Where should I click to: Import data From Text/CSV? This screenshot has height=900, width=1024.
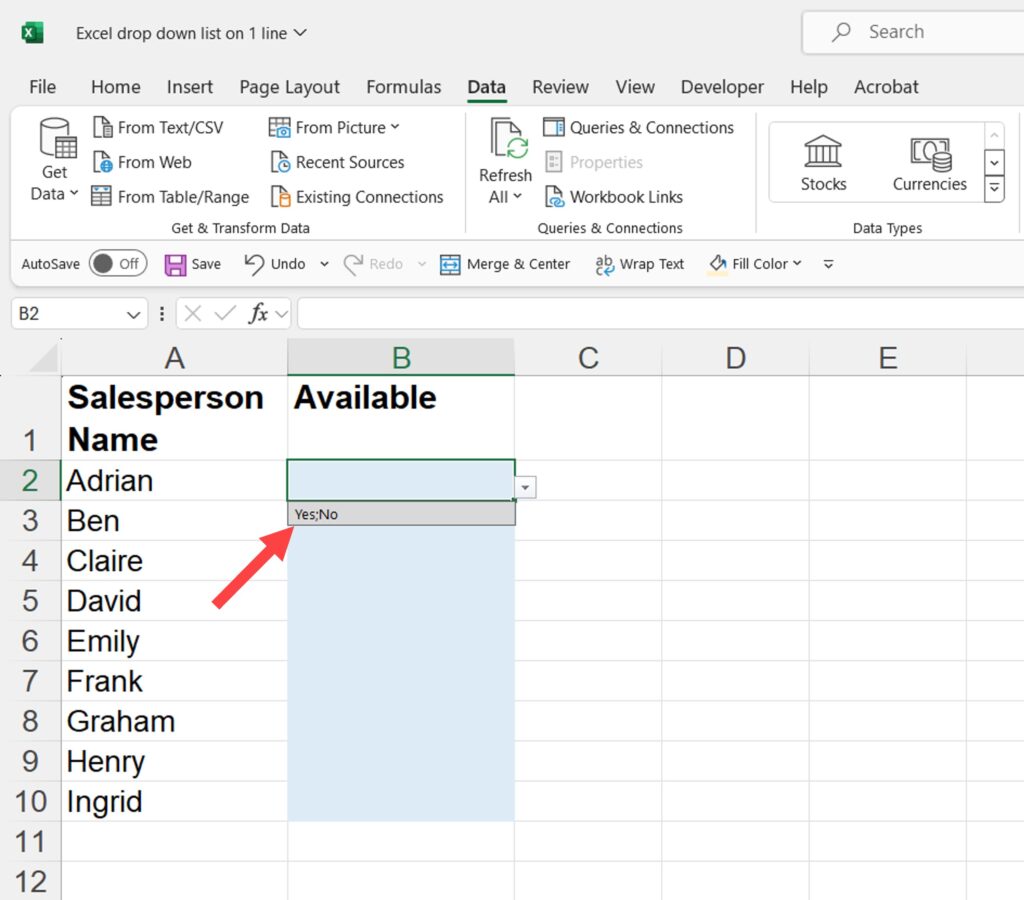(159, 127)
